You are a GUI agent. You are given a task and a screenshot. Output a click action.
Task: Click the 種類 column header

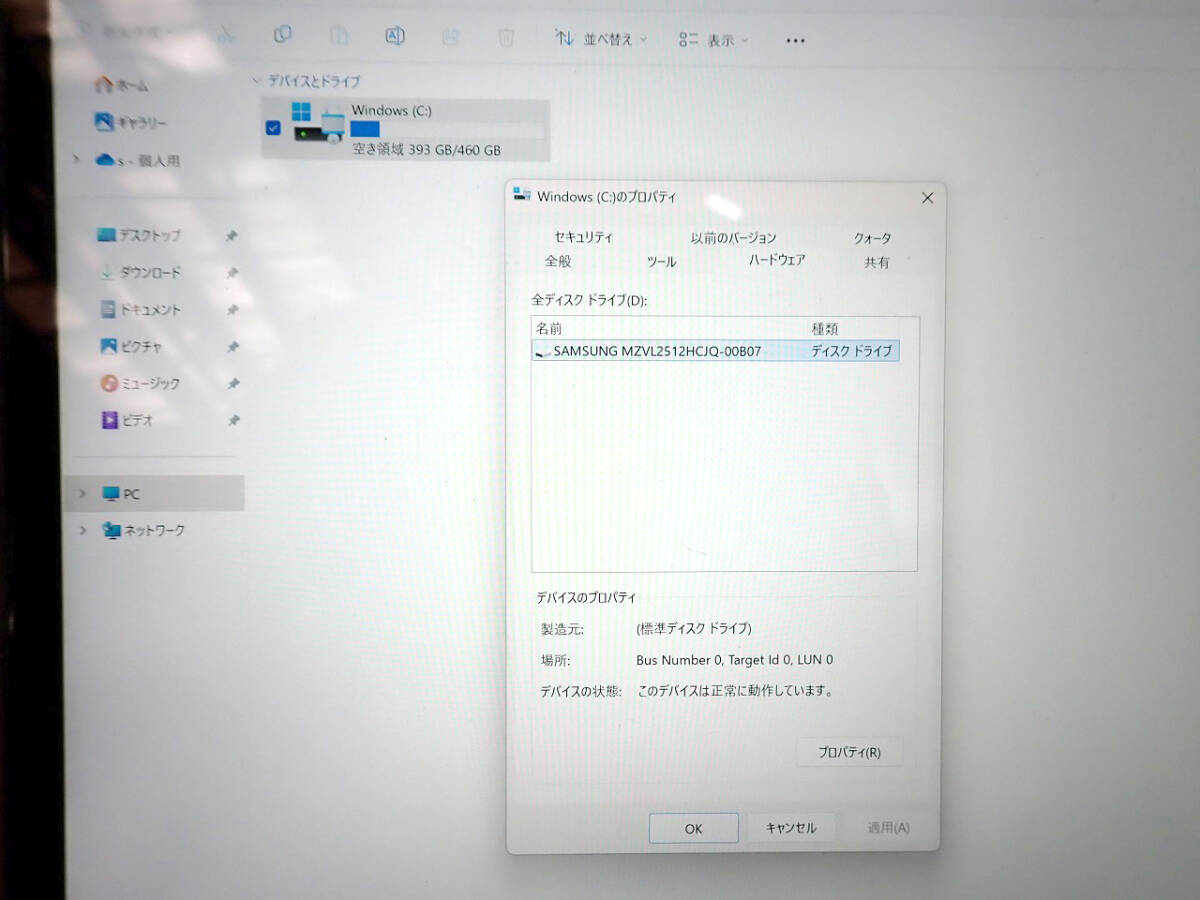[825, 328]
